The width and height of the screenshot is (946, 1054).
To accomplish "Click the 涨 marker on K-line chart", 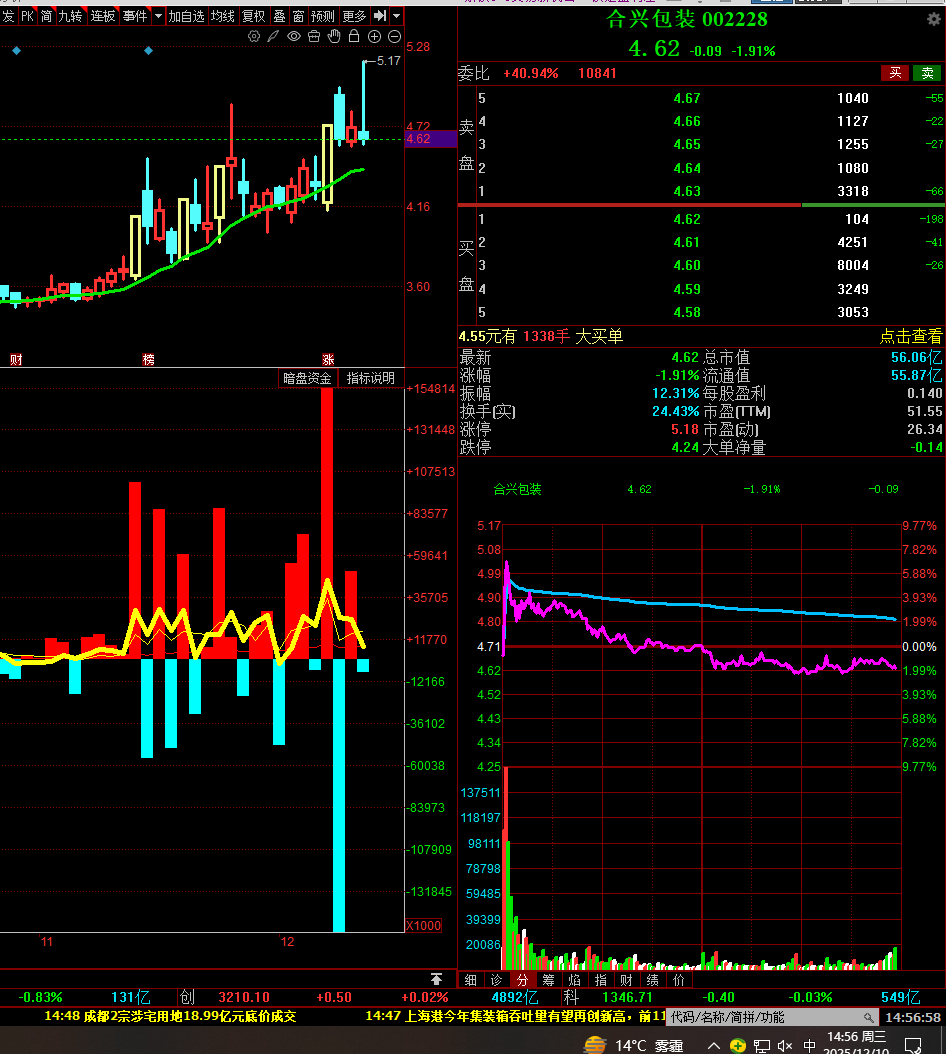I will click(328, 360).
